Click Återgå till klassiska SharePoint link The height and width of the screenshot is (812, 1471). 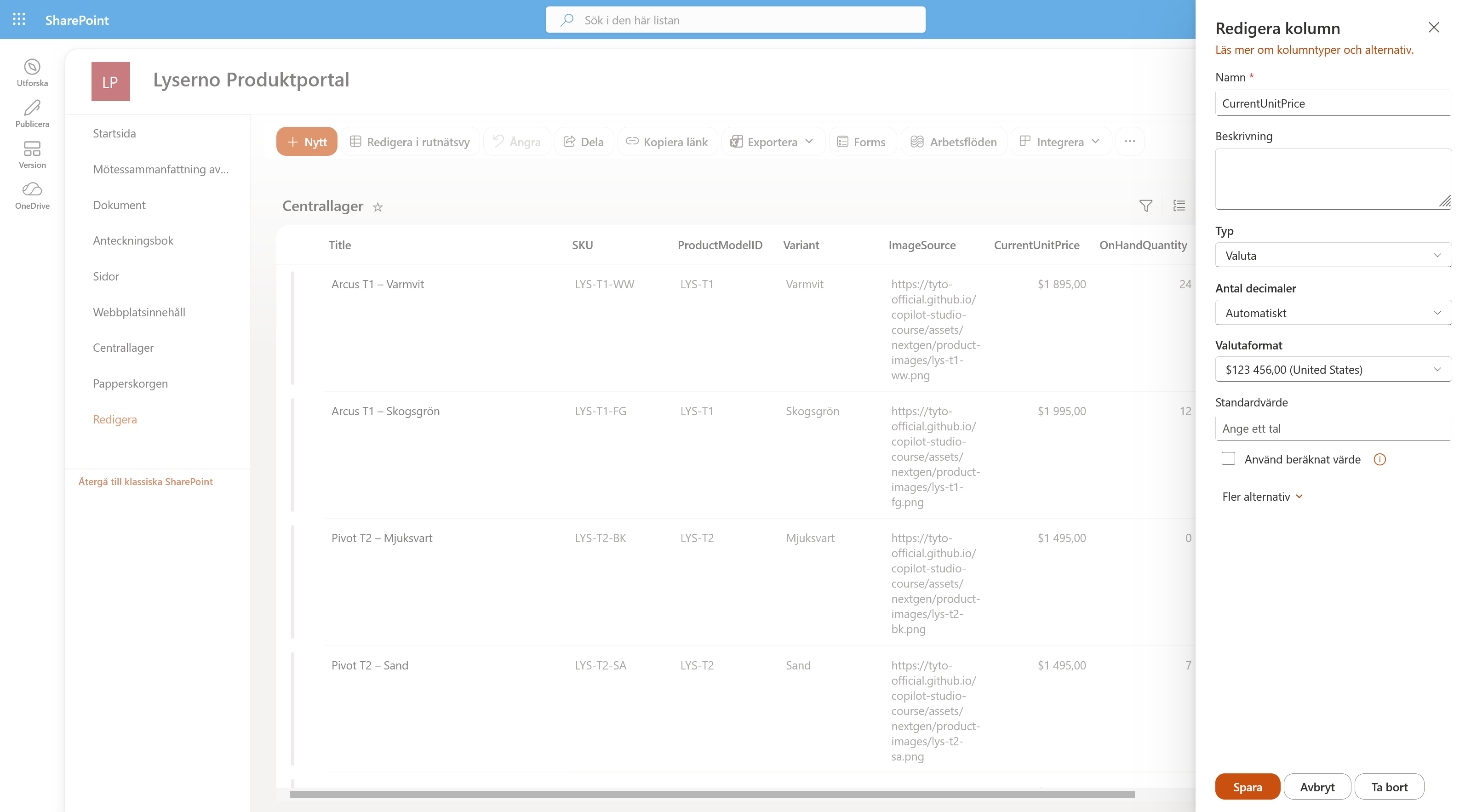click(145, 481)
